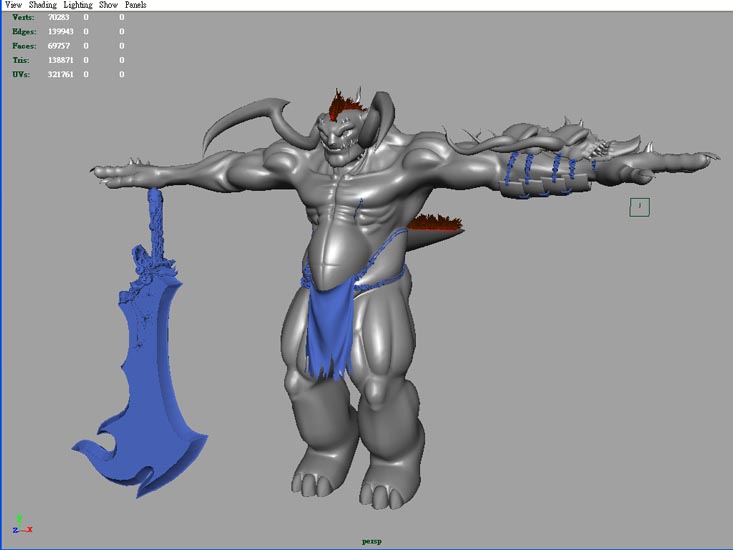Click the persp camera name label
The image size is (733, 550).
click(372, 541)
